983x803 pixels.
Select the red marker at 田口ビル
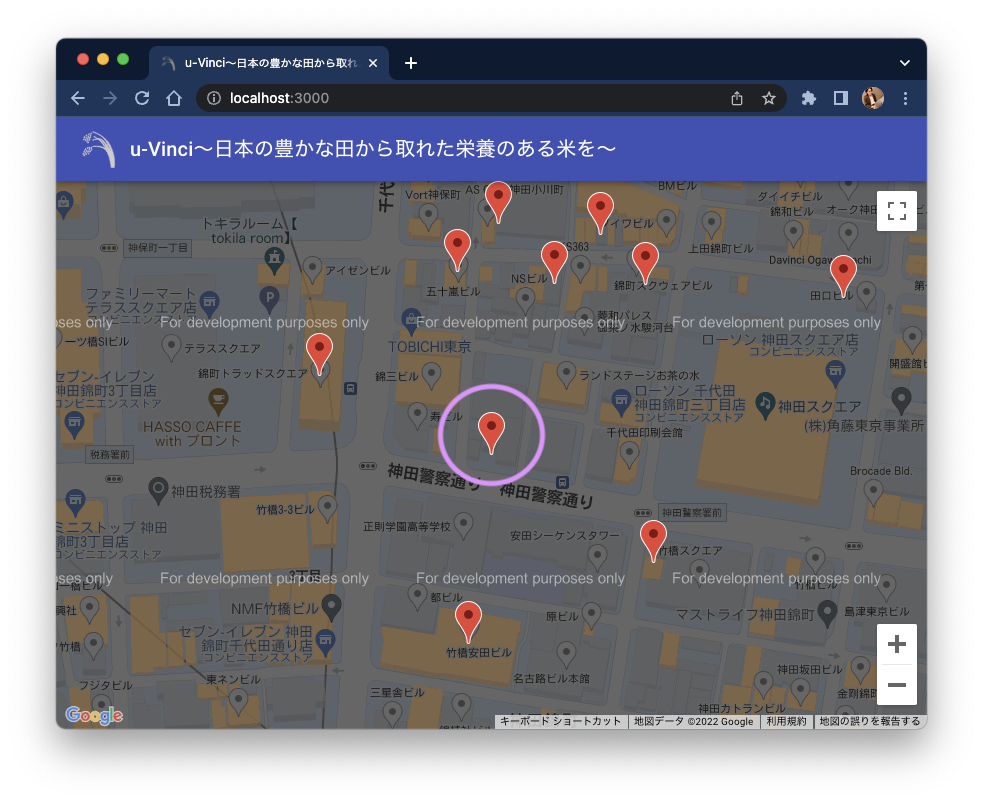click(843, 275)
